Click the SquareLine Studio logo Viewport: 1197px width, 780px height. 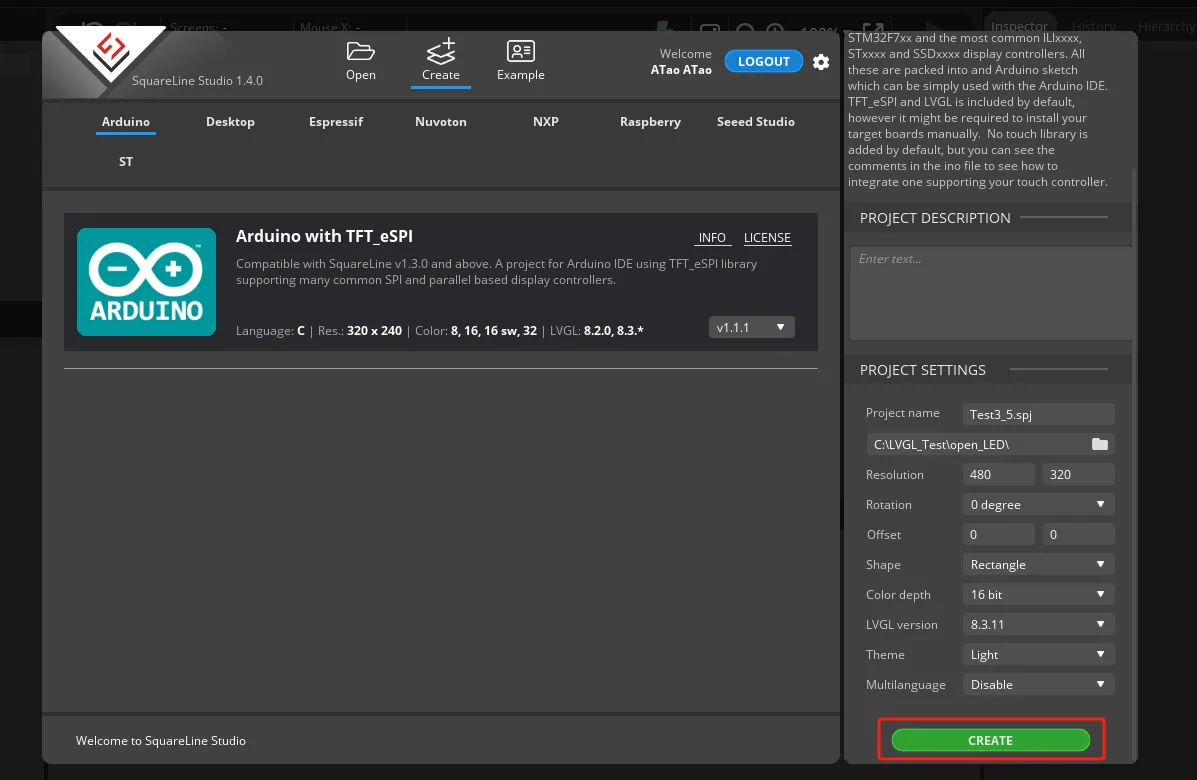(x=111, y=53)
